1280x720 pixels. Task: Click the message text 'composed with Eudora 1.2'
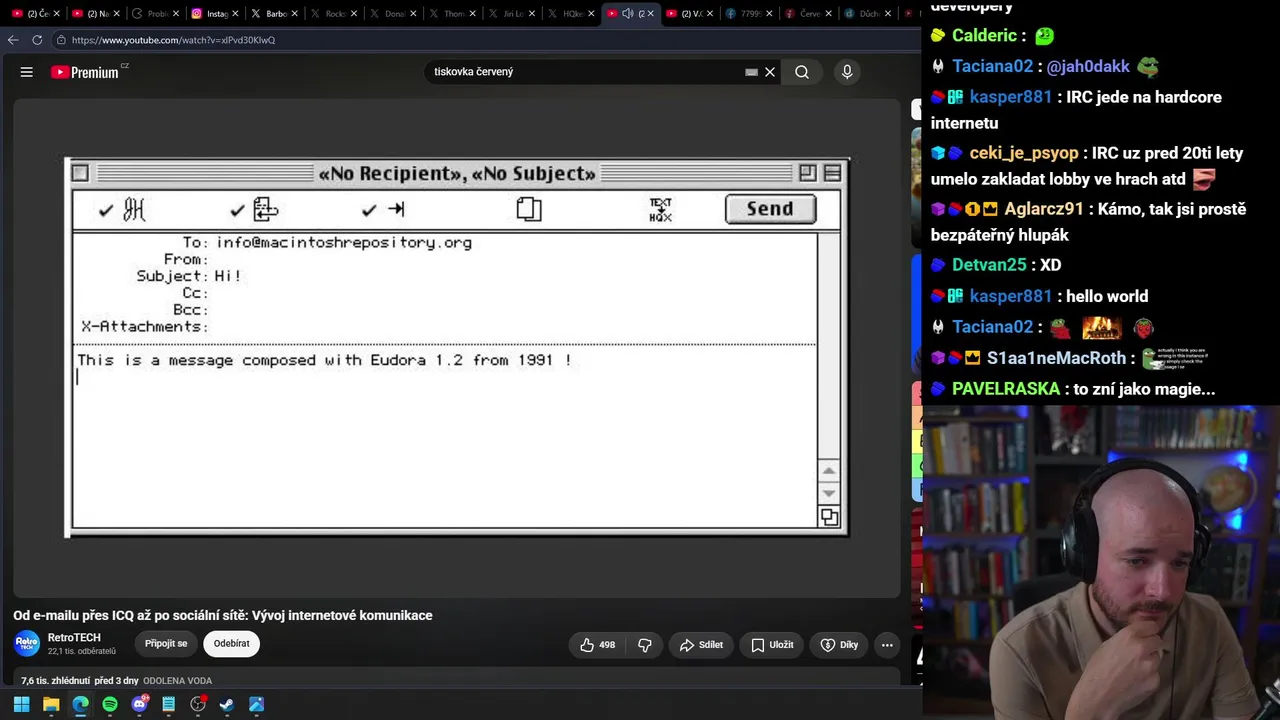tap(352, 360)
